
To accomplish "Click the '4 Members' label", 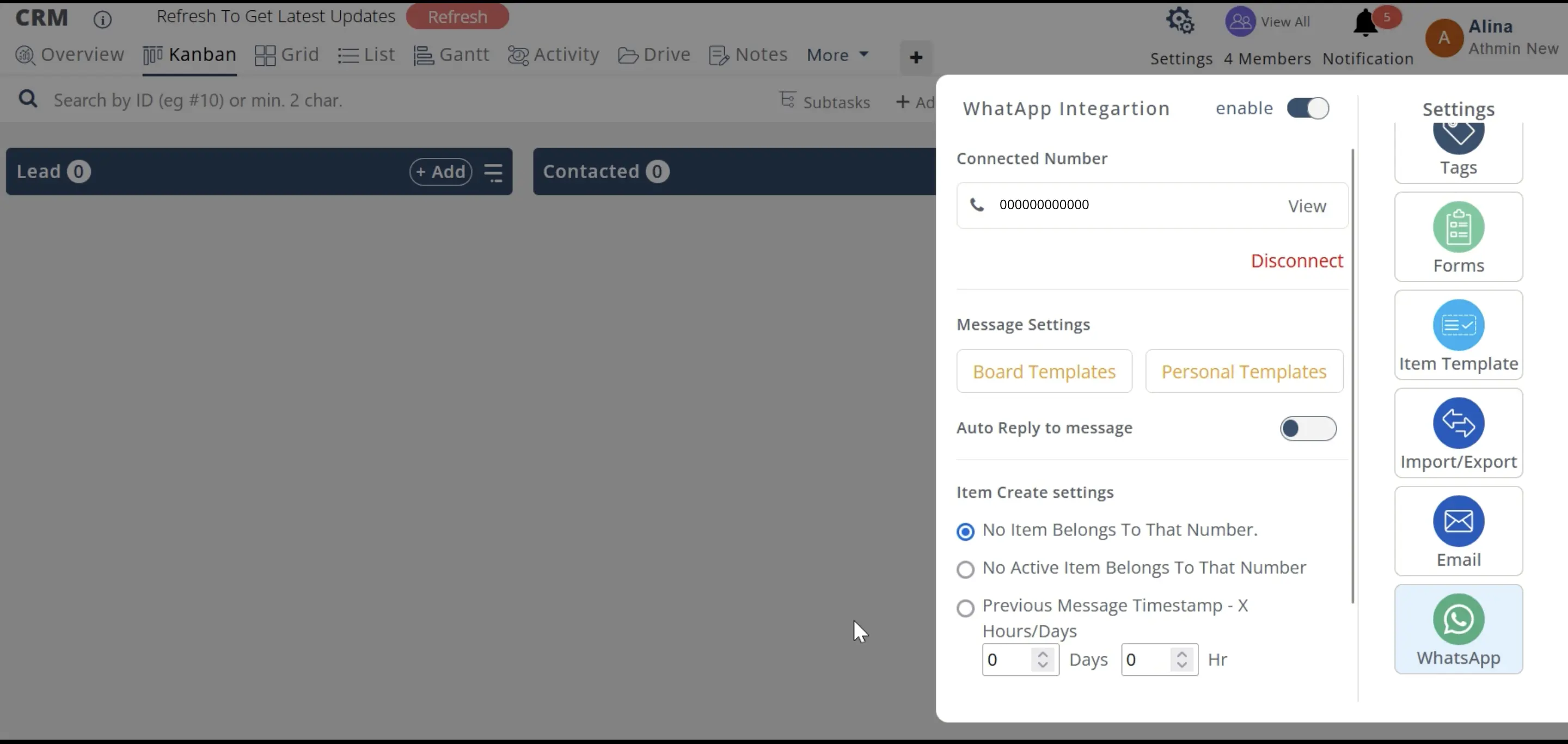I will [x=1267, y=59].
